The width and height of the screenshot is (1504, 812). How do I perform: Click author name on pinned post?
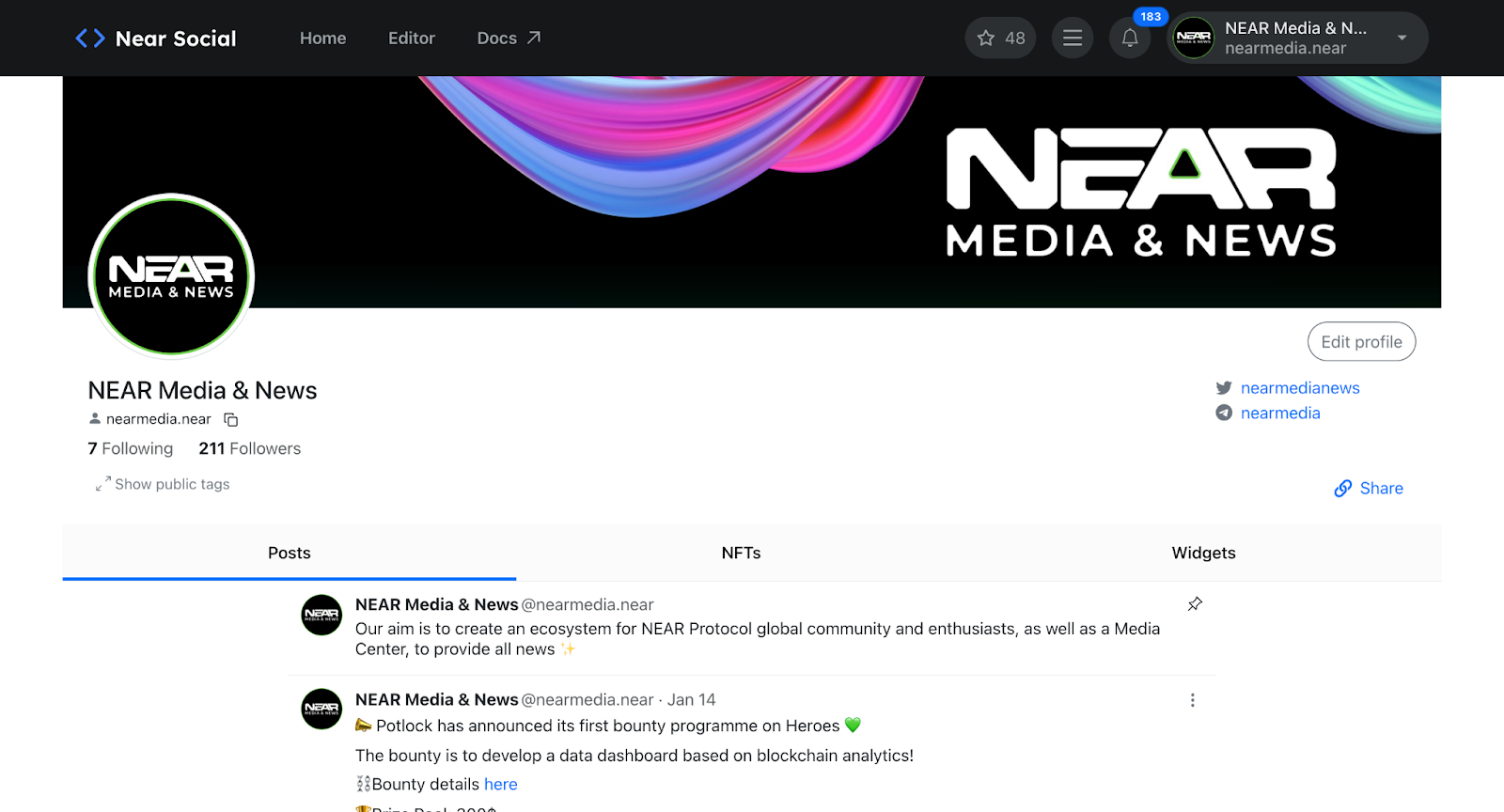point(437,605)
